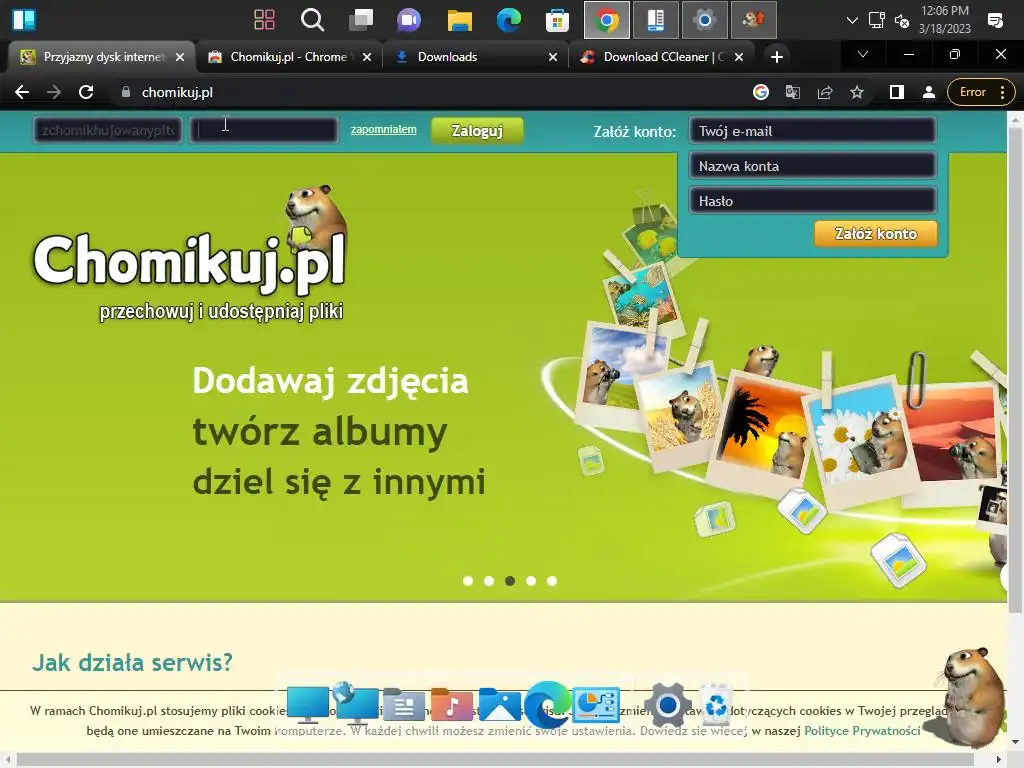Click the page's vertical scrollbar
The image size is (1024, 768).
coord(1015,369)
